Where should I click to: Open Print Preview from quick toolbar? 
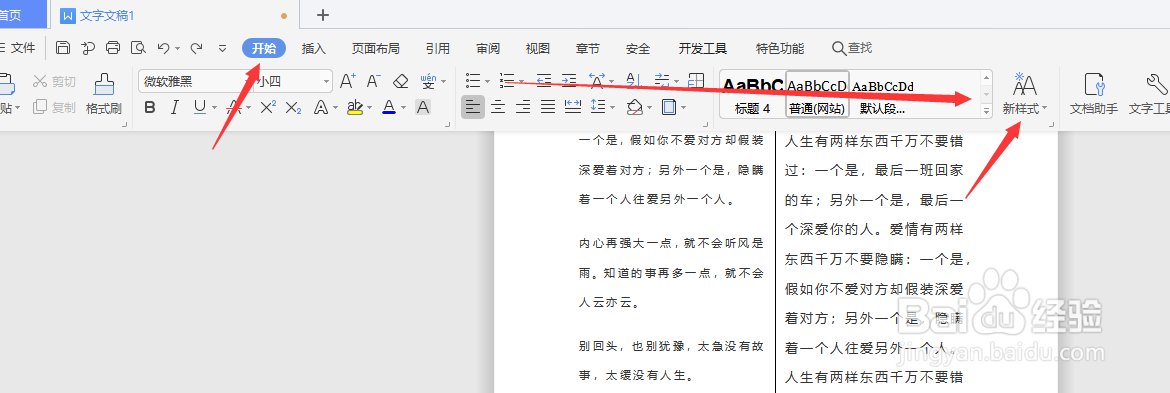pyautogui.click(x=138, y=48)
